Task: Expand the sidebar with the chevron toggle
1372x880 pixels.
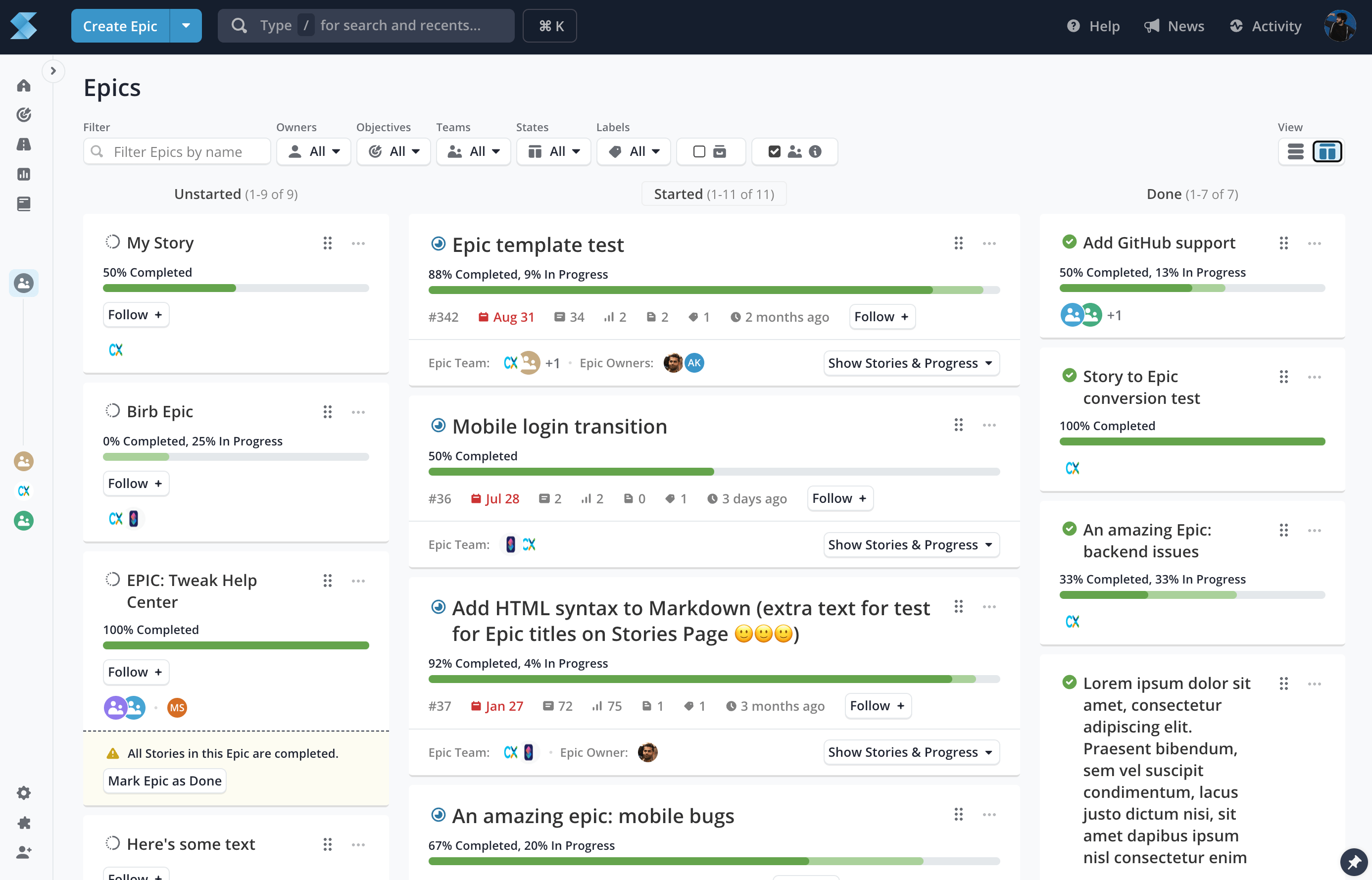Action: [x=53, y=71]
